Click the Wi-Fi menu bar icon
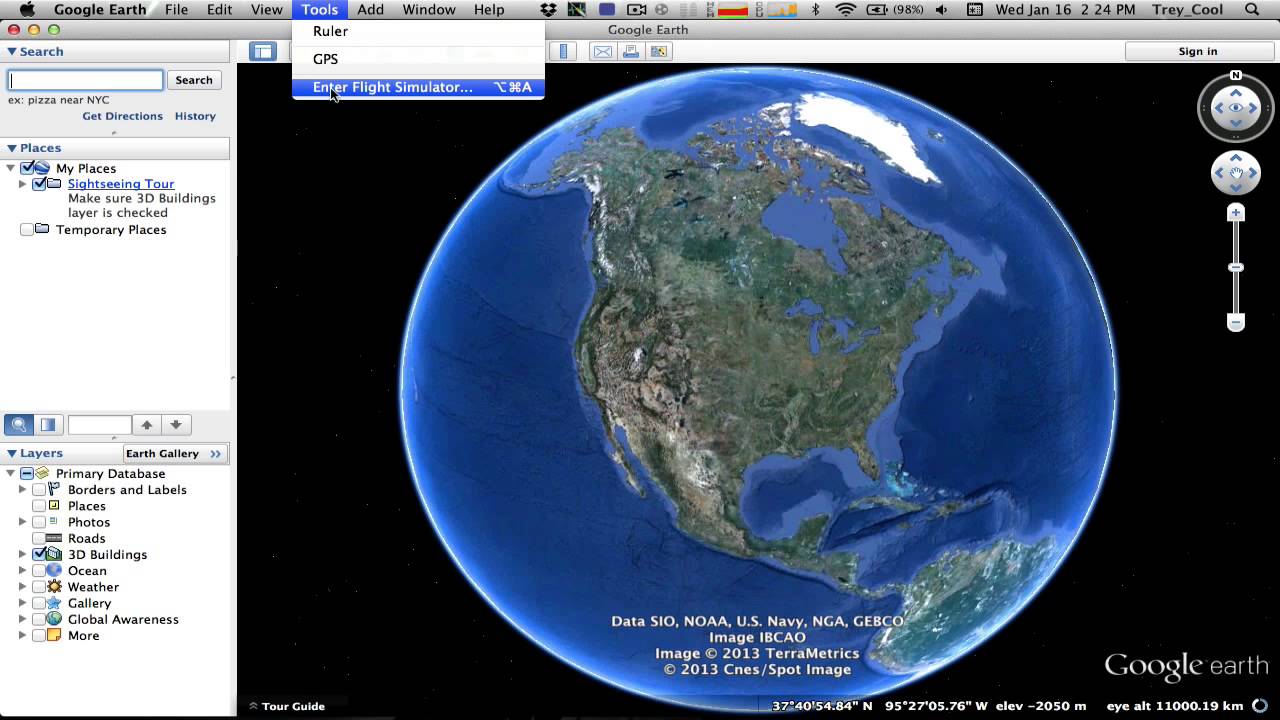 click(846, 10)
